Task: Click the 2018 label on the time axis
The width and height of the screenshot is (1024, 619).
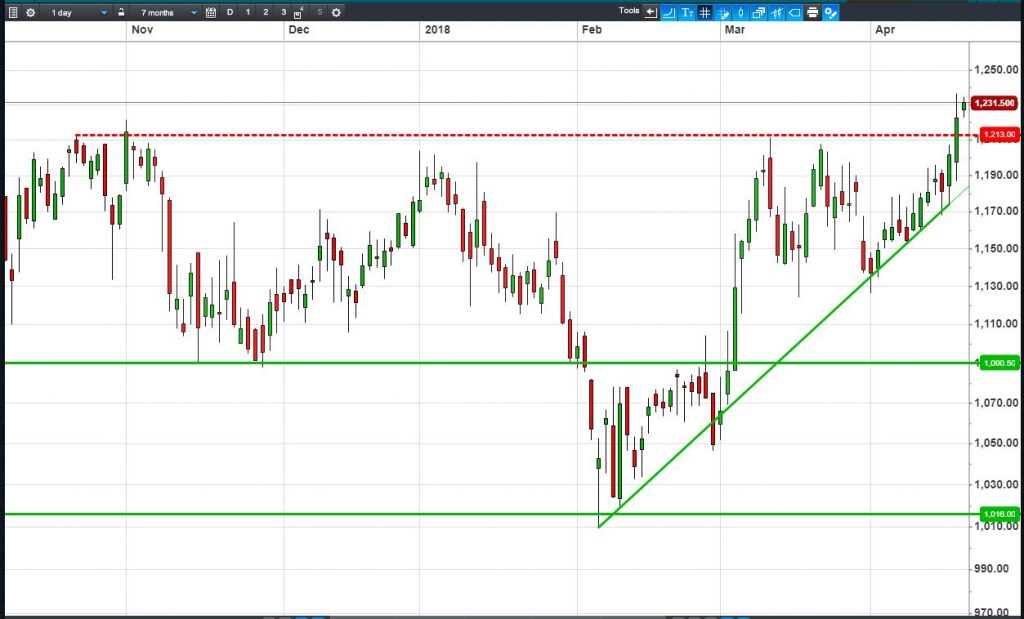Action: coord(437,30)
